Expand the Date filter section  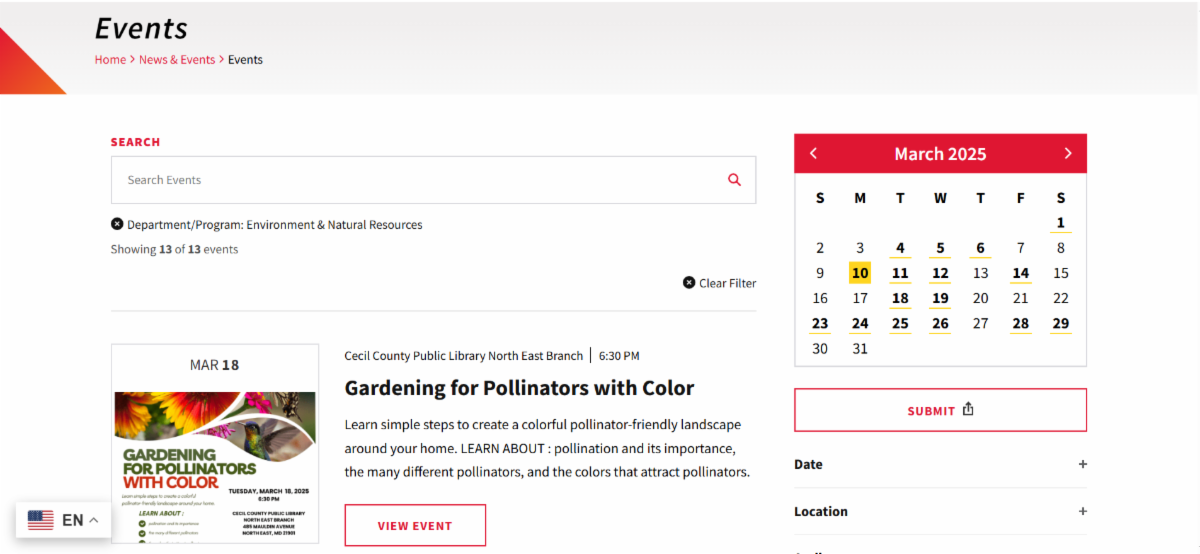coord(1082,464)
